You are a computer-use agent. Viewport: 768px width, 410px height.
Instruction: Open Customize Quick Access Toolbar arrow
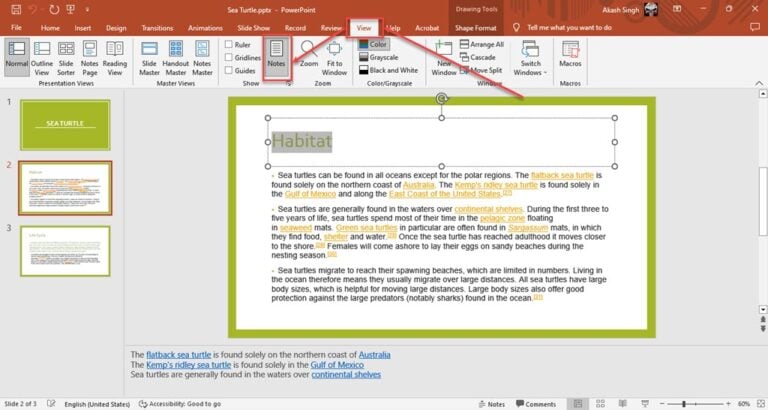[x=87, y=9]
